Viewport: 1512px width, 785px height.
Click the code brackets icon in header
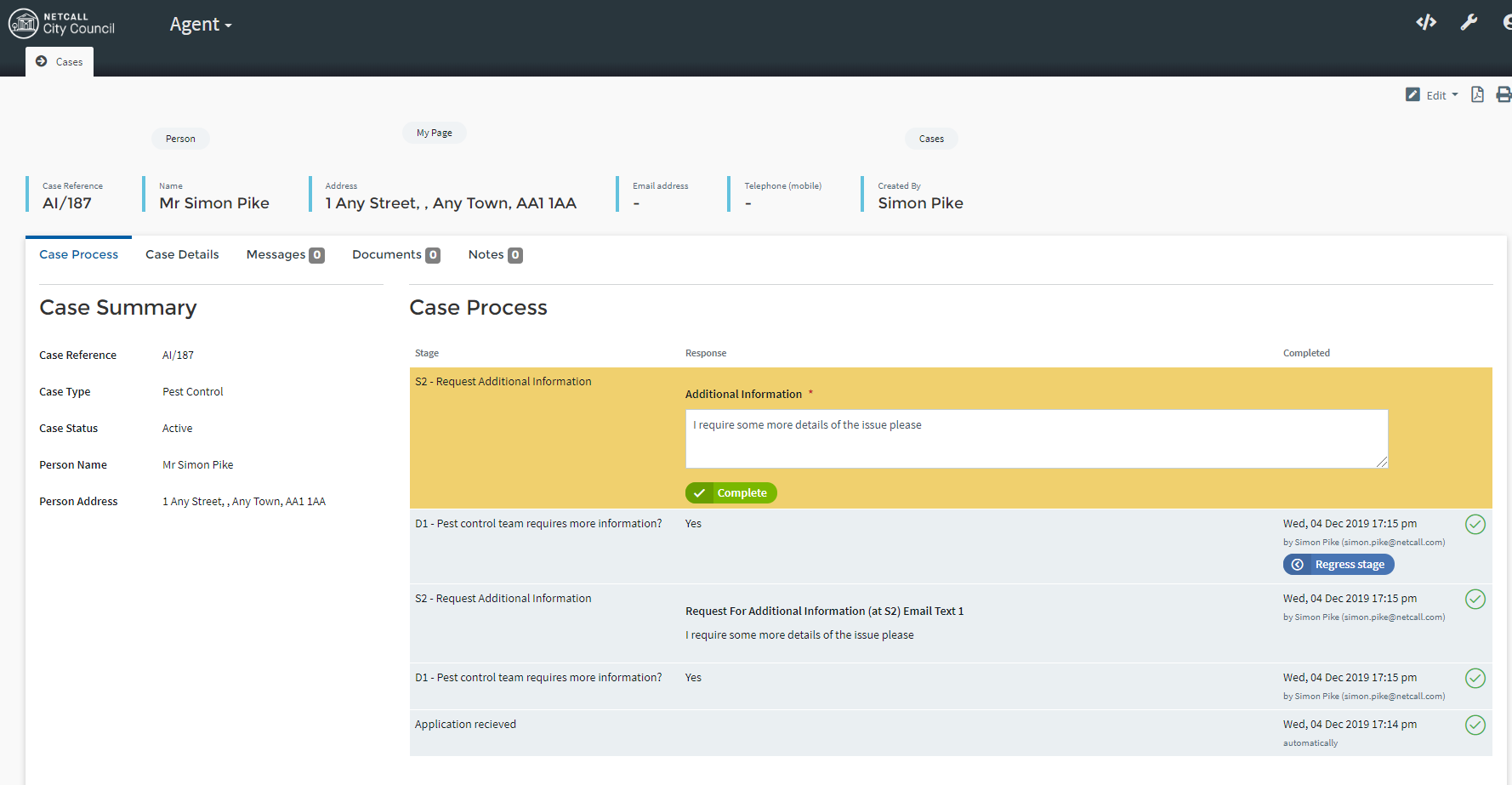pyautogui.click(x=1425, y=23)
